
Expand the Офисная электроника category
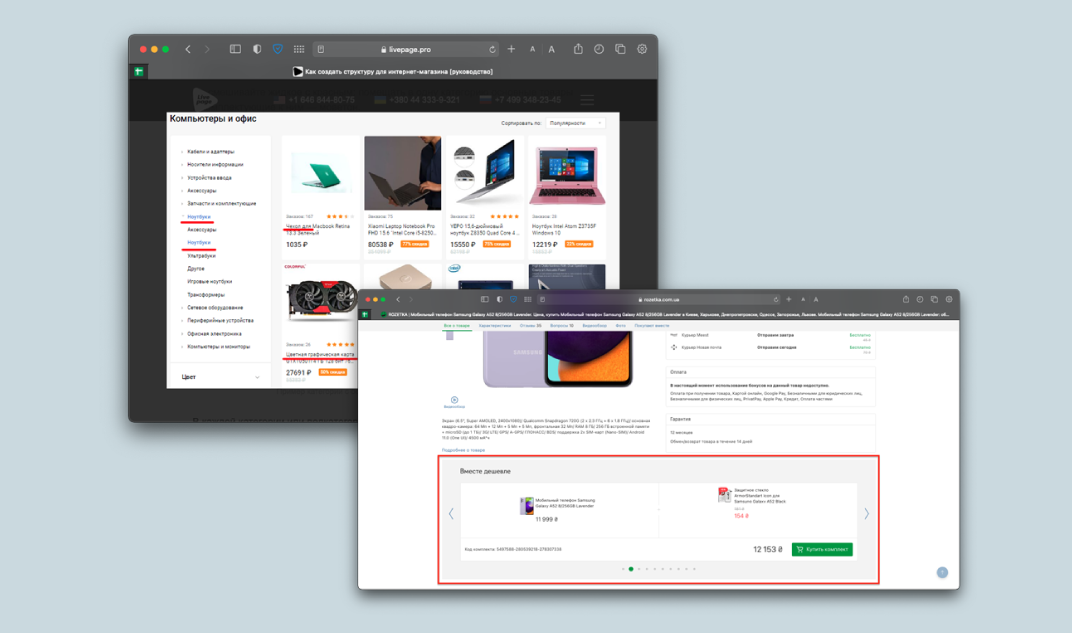click(x=214, y=334)
